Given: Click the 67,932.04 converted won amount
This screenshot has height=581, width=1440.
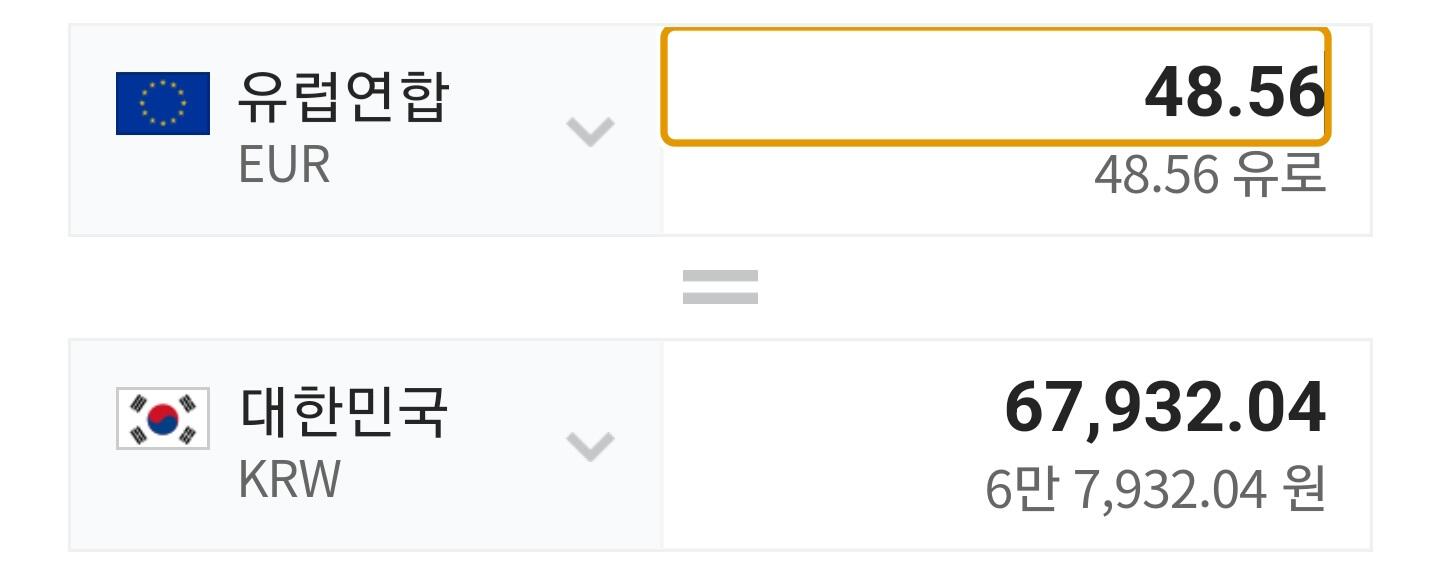Looking at the screenshot, I should click(x=1164, y=407).
